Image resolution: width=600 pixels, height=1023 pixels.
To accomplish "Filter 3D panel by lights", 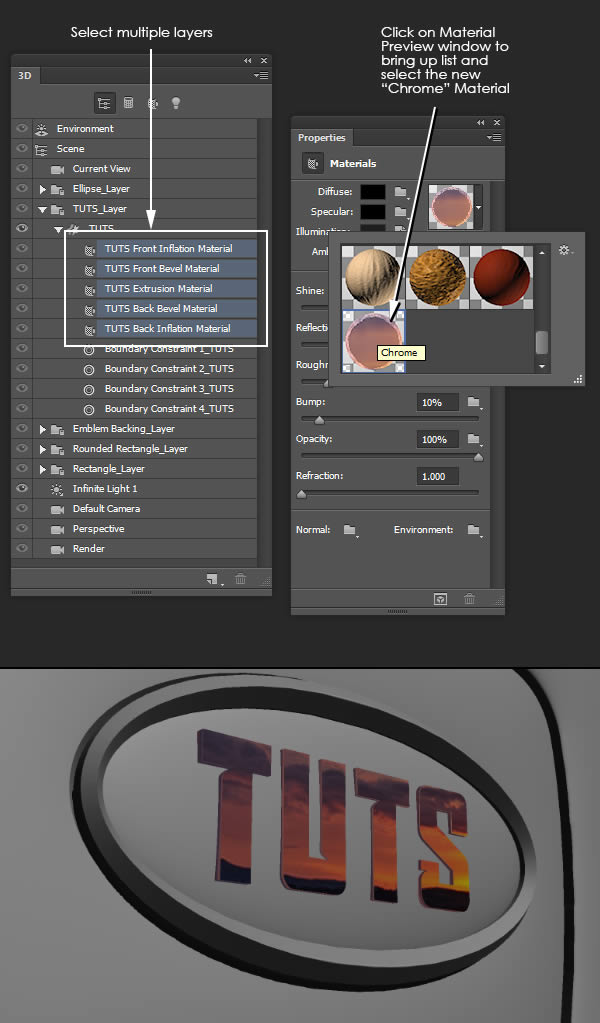I will pyautogui.click(x=175, y=102).
